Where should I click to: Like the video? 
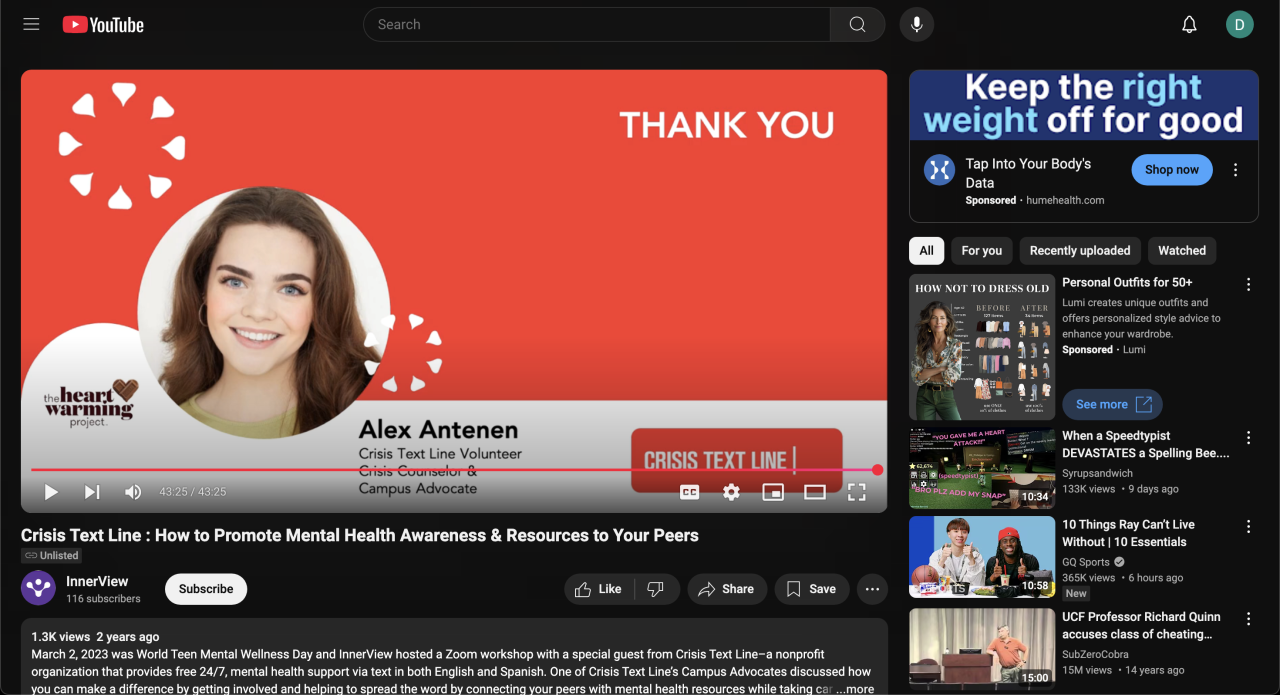point(598,589)
